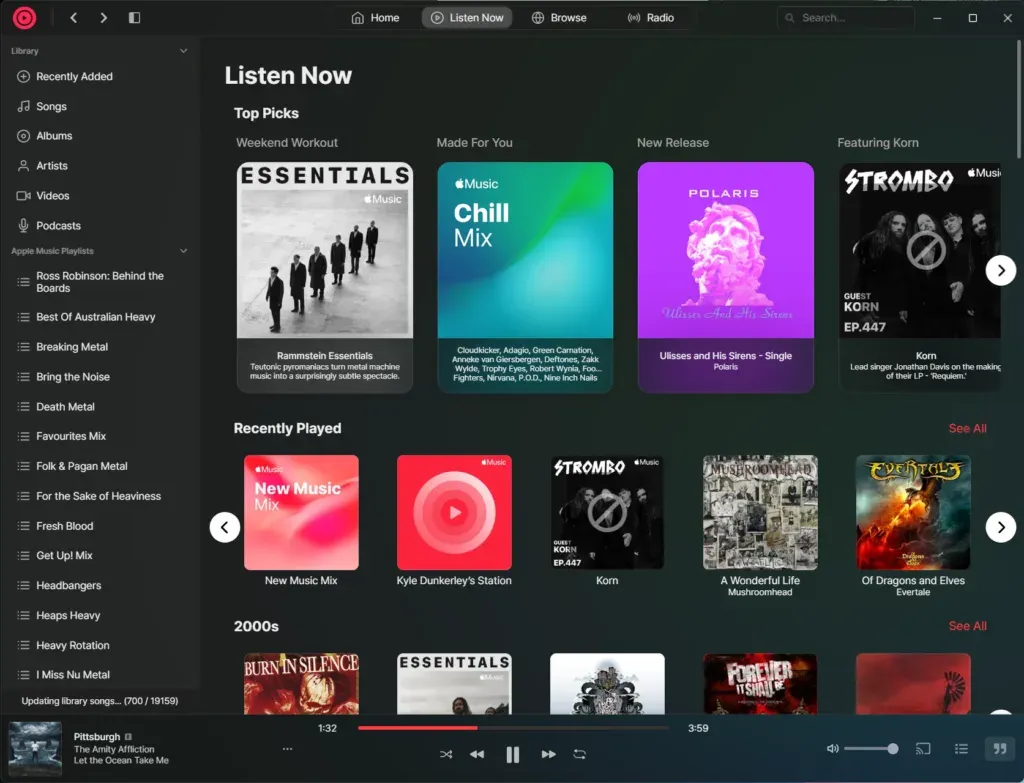The image size is (1024, 783).
Task: Open the Chill Mix card
Action: pos(525,278)
